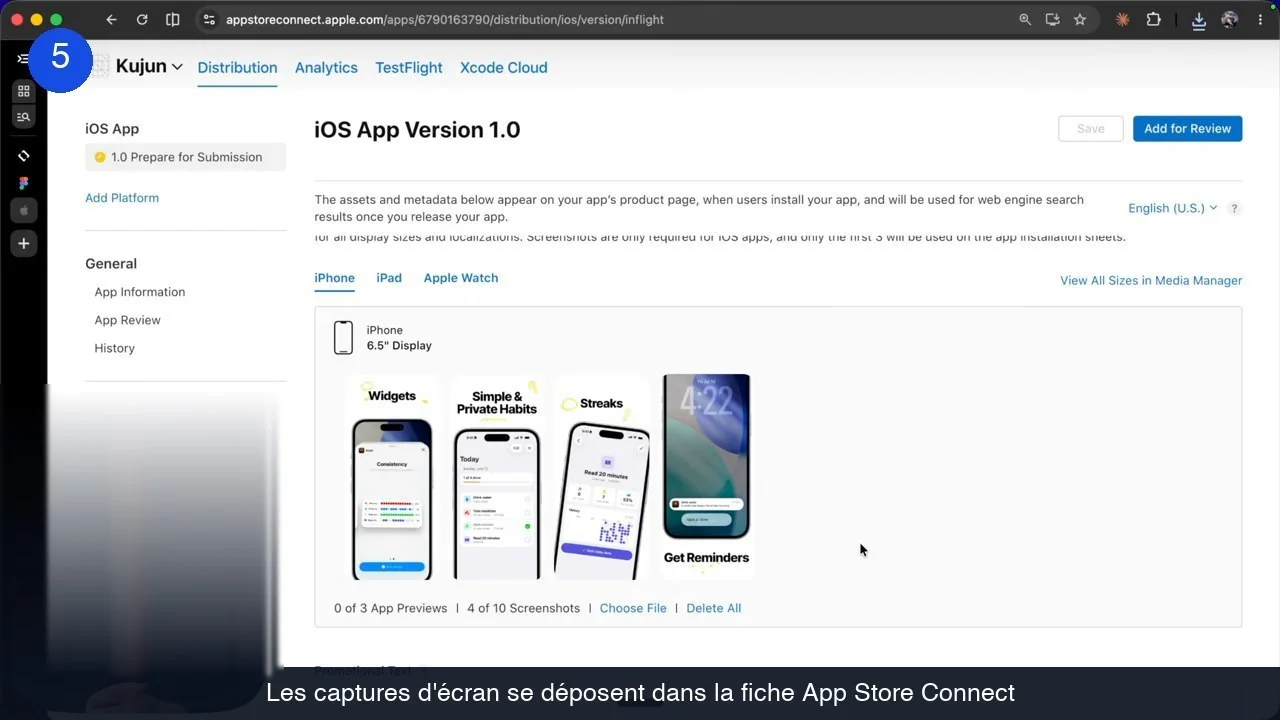The height and width of the screenshot is (720, 1280).
Task: Select the Apple Watch screenshots tab
Action: [x=461, y=278]
